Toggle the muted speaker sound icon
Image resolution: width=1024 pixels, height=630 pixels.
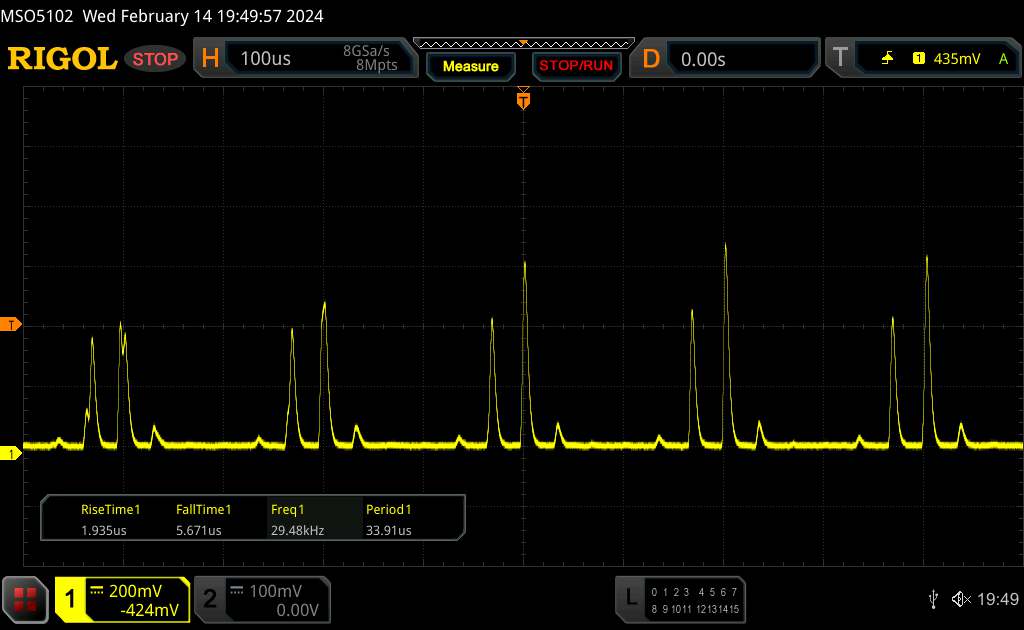(961, 599)
